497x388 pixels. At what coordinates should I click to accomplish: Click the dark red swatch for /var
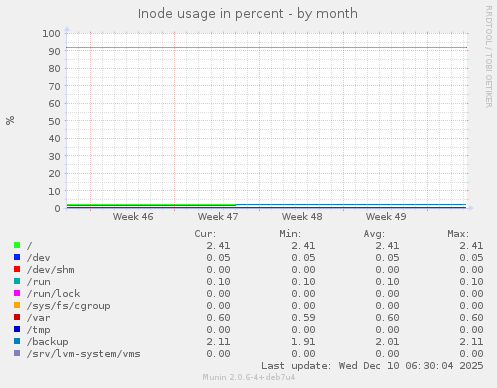click(x=17, y=317)
